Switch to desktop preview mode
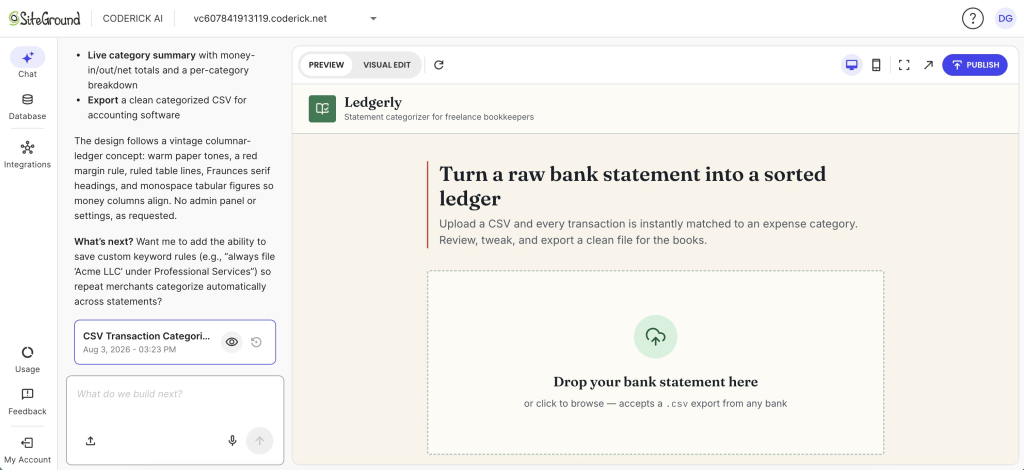 851,65
